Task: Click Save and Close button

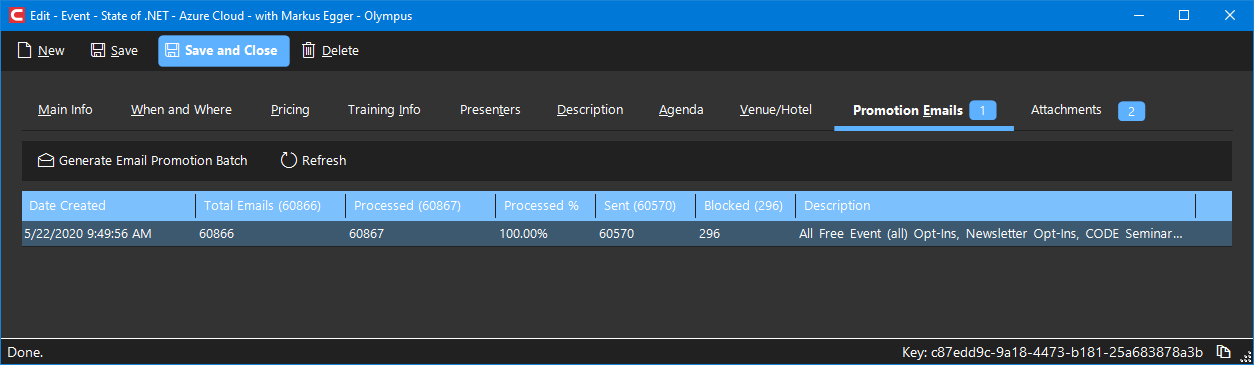Action: click(224, 51)
